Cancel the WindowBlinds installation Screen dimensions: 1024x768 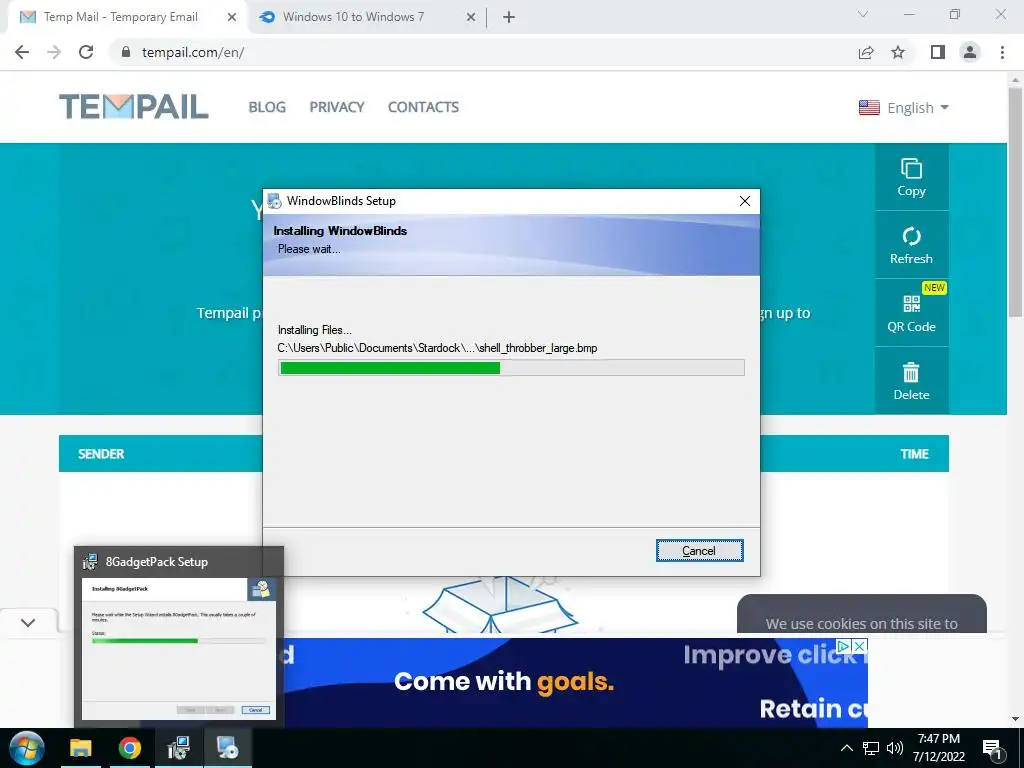[699, 551]
